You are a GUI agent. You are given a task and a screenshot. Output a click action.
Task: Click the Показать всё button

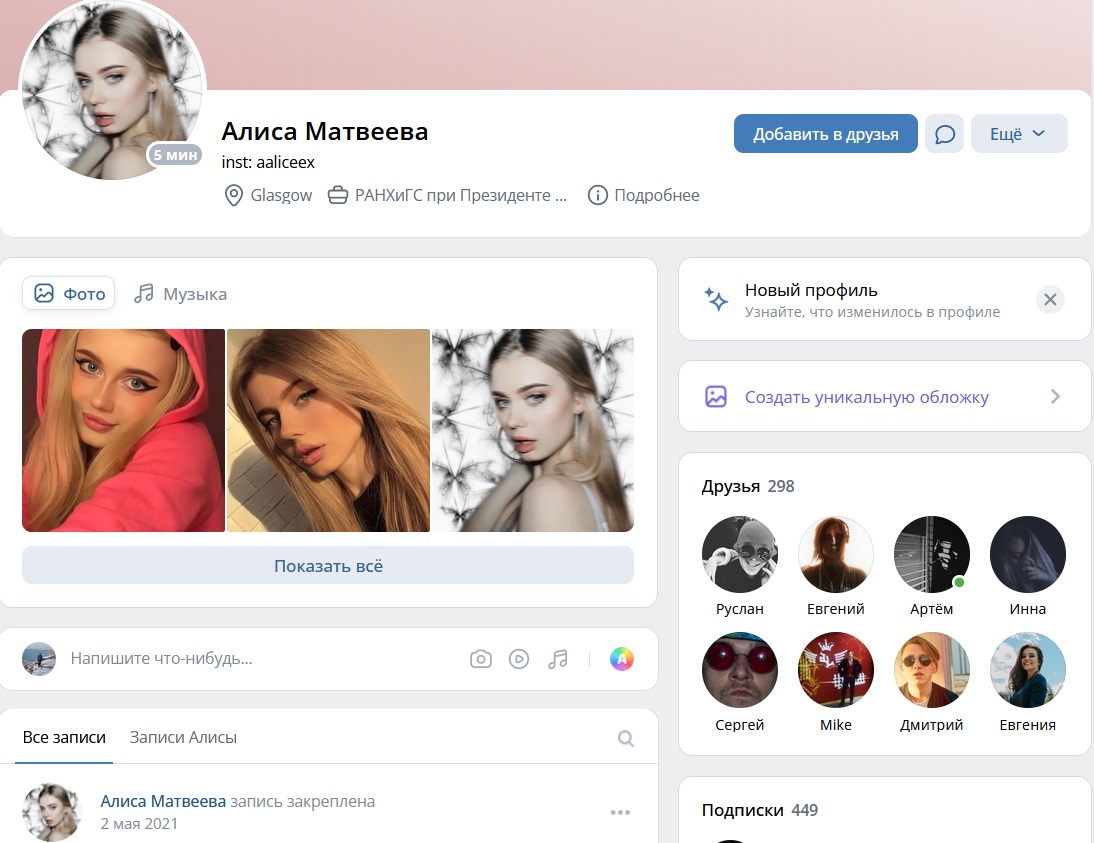coord(328,566)
